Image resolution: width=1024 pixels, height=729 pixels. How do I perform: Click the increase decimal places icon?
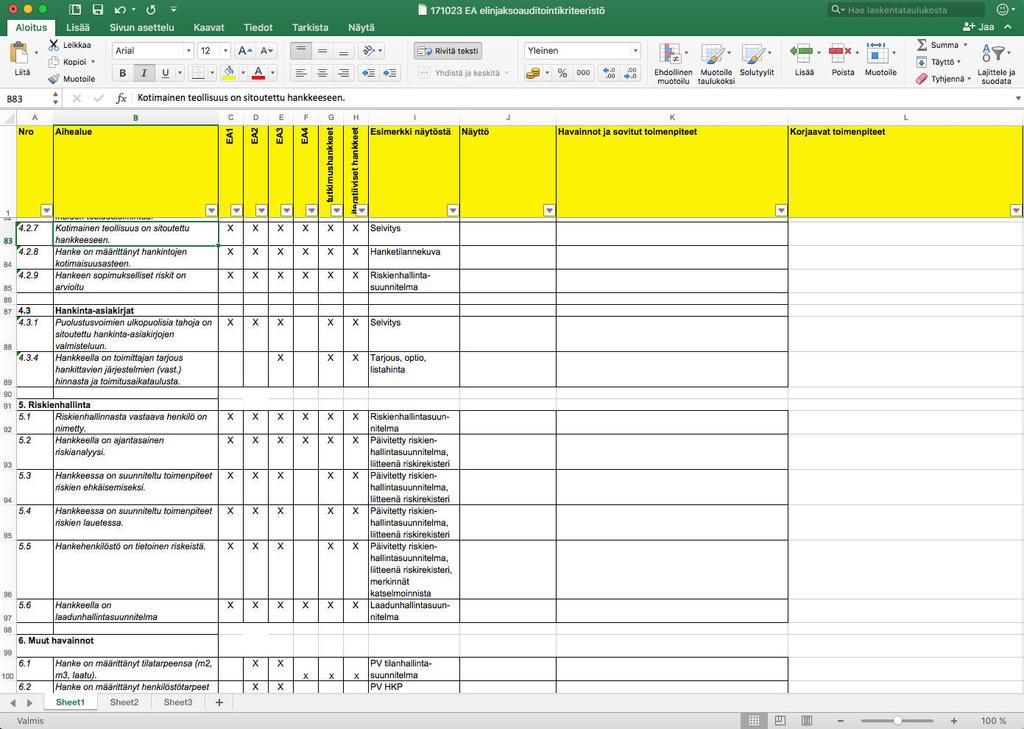(x=609, y=73)
